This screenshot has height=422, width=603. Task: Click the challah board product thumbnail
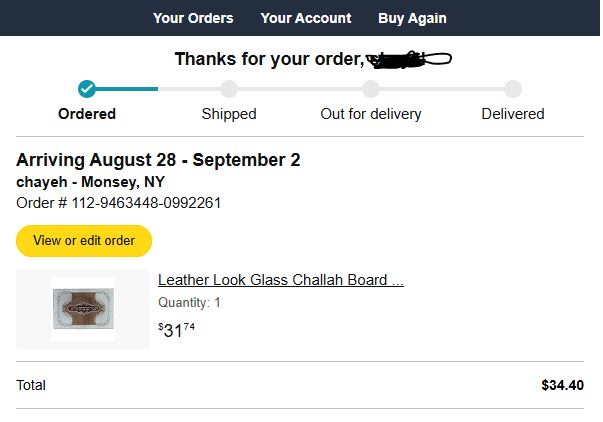83,309
